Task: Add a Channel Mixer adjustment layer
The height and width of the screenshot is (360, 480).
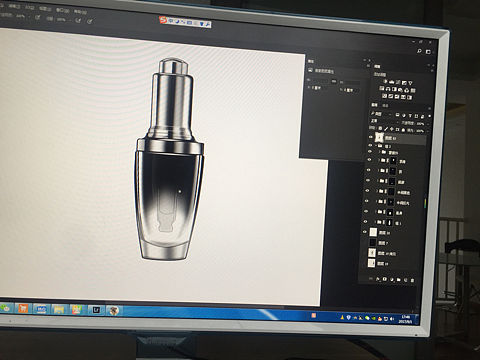Action: pyautogui.click(x=407, y=90)
